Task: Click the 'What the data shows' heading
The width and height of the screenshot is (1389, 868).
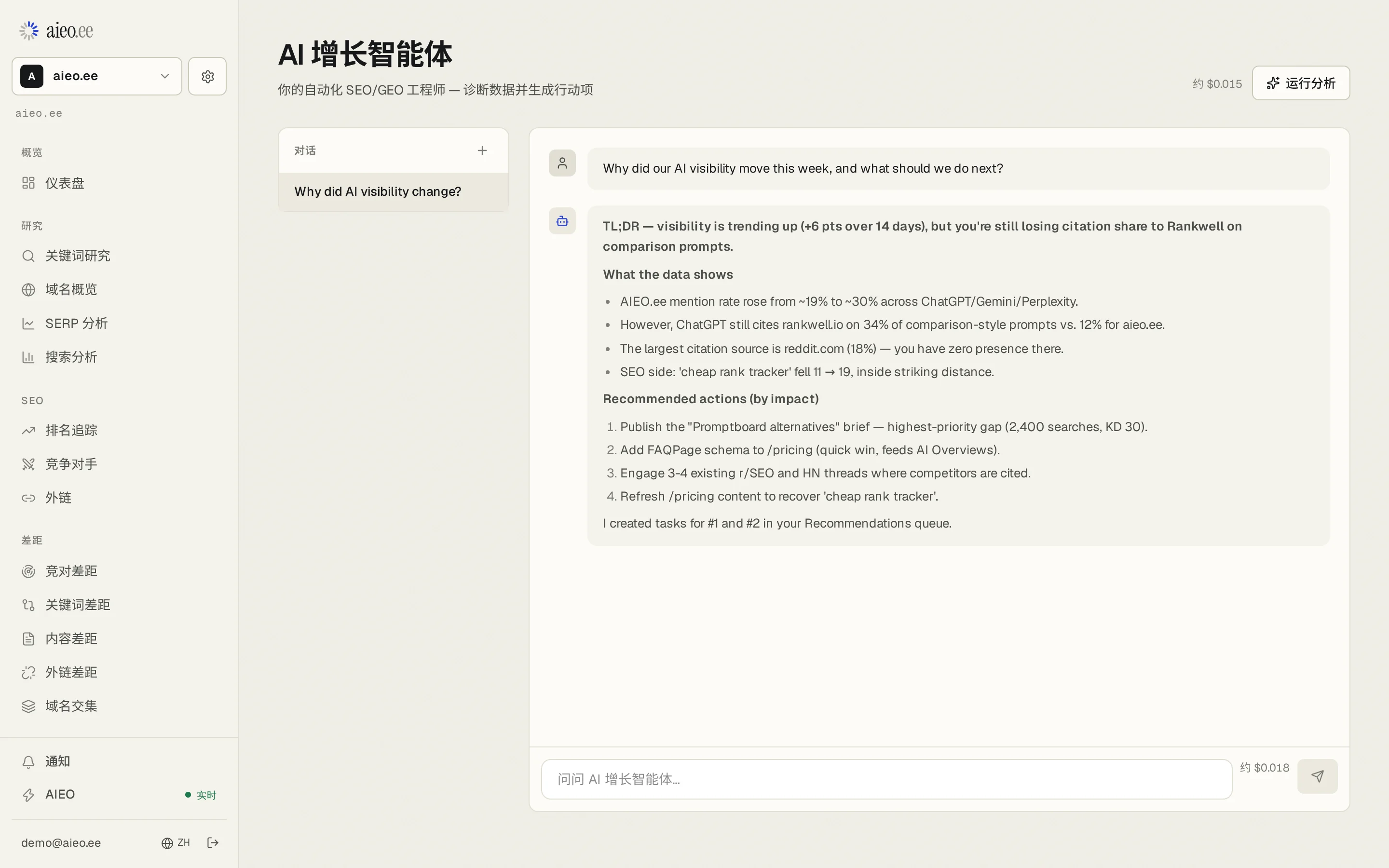Action: [667, 274]
